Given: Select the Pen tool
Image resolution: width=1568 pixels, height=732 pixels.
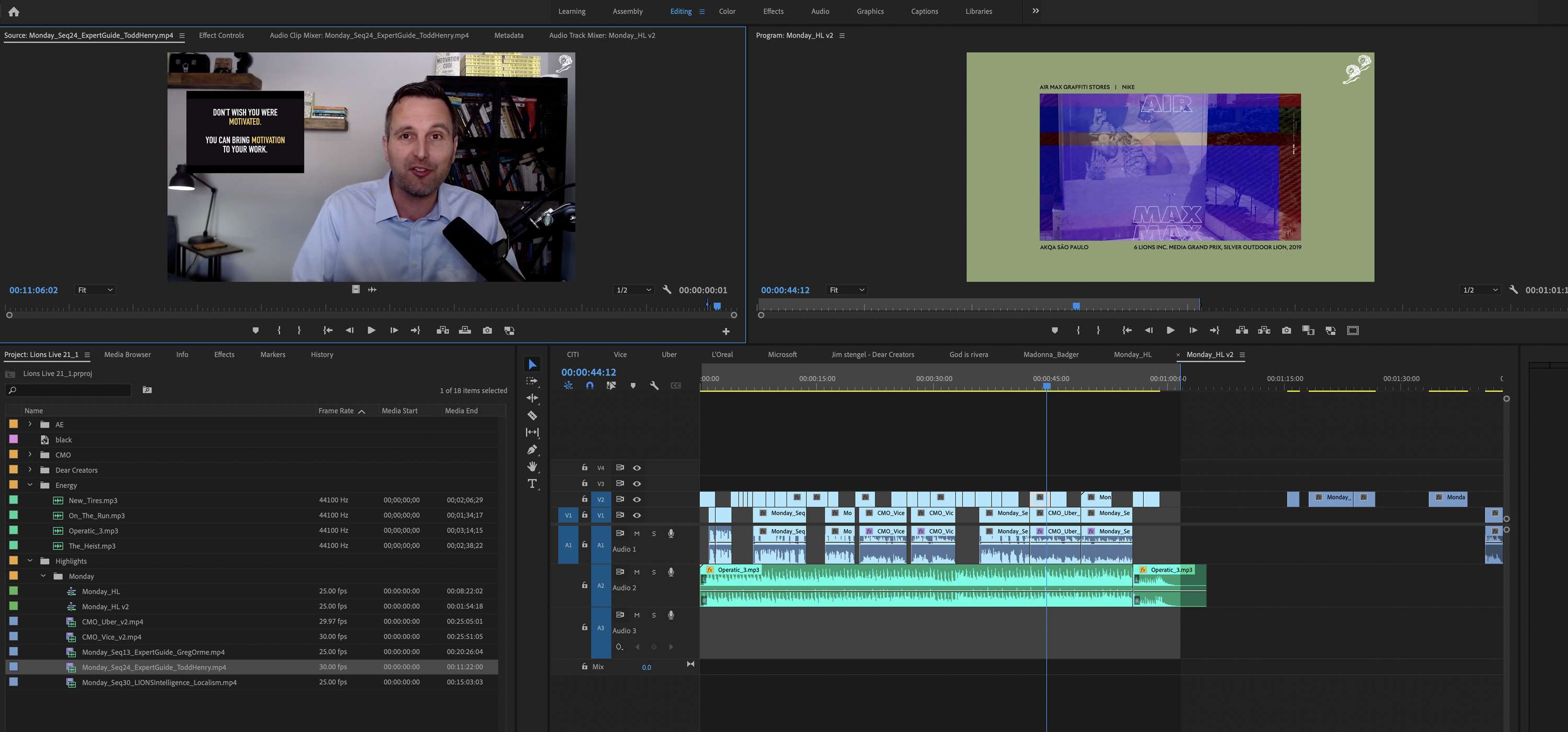Looking at the screenshot, I should [x=532, y=450].
